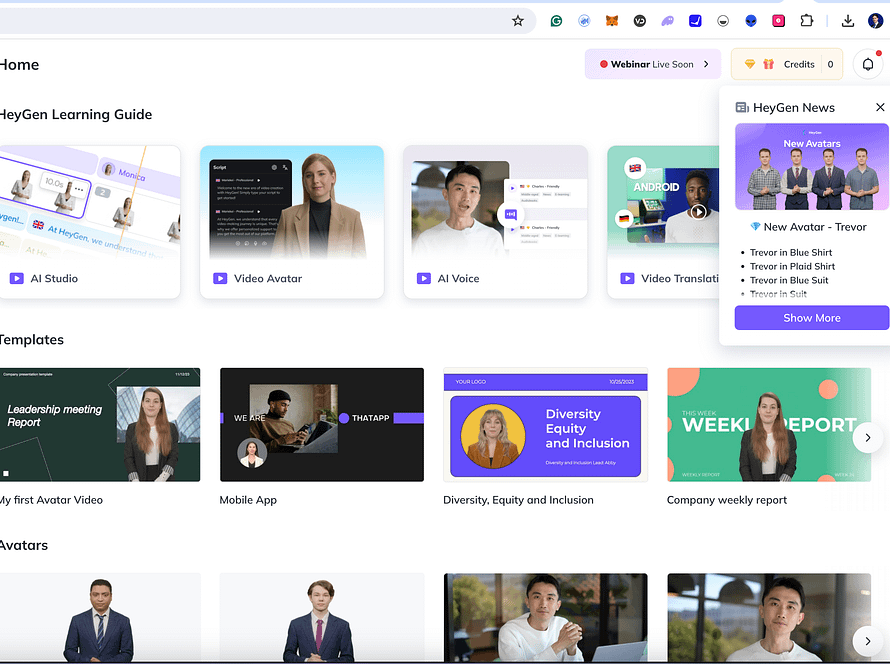890x664 pixels.
Task: Click the "Trevor in Blue Shirt" list item
Action: [x=791, y=253]
